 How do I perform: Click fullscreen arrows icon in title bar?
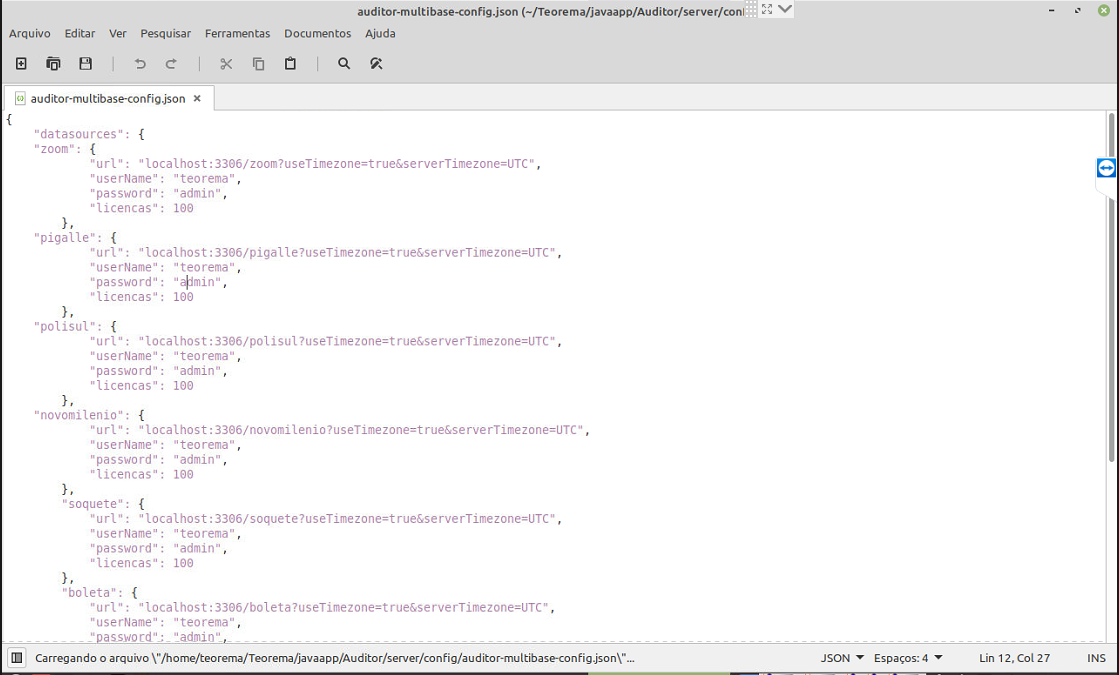(x=767, y=9)
